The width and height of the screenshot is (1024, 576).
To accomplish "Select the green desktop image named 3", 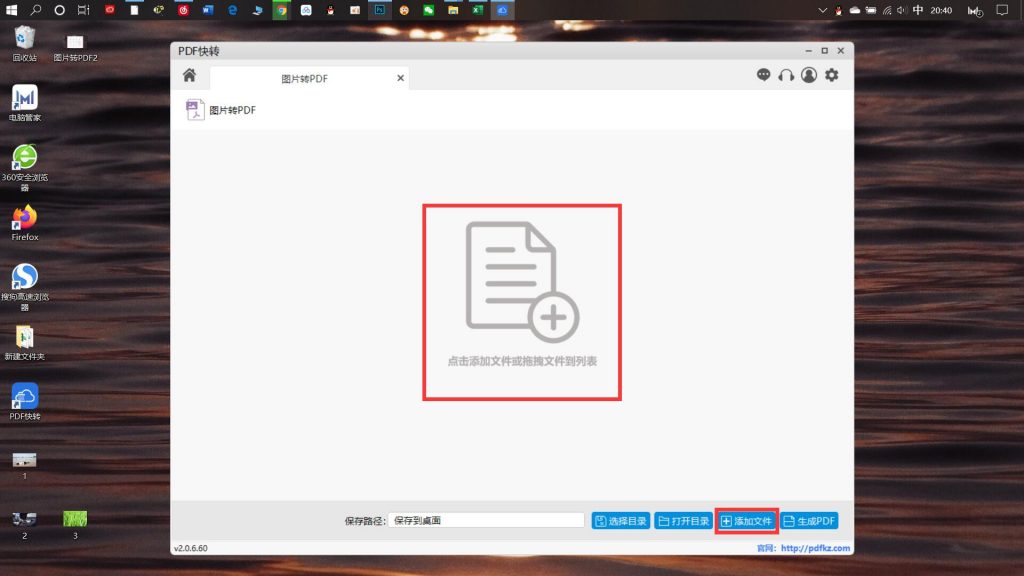I will (75, 524).
